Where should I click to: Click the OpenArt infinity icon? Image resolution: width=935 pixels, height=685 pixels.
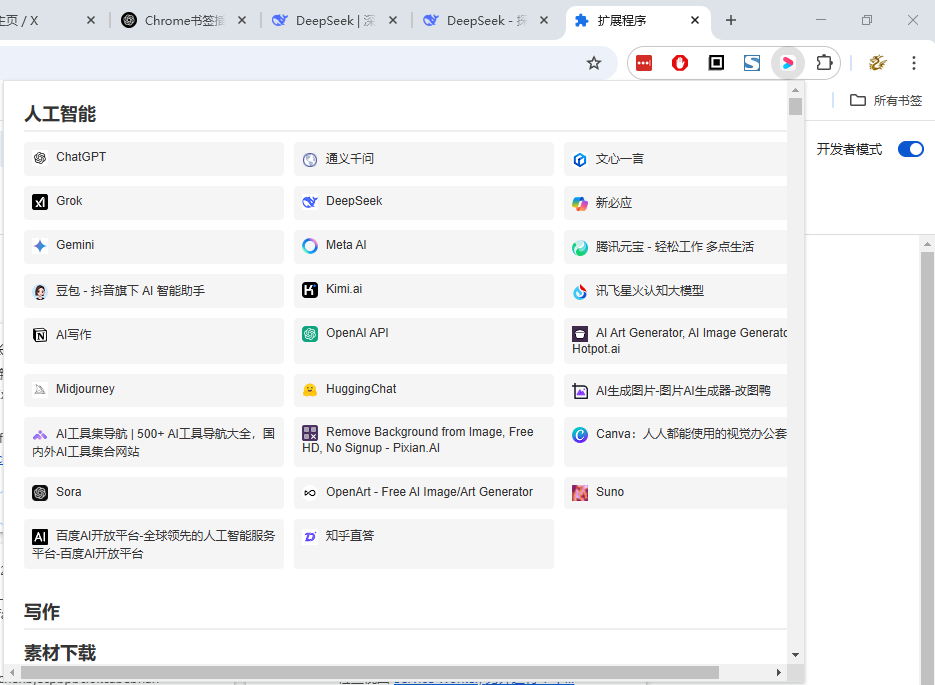pyautogui.click(x=310, y=492)
